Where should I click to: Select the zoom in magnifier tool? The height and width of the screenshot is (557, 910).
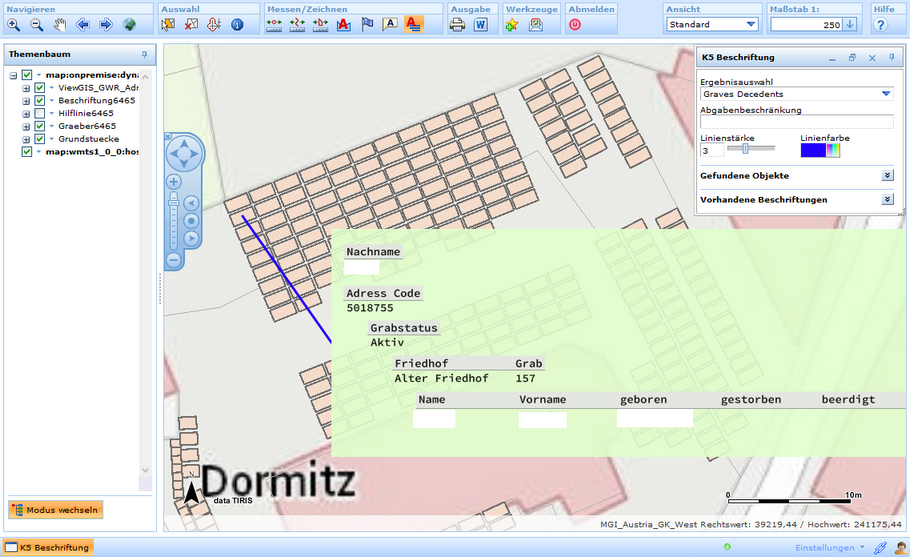(x=14, y=25)
